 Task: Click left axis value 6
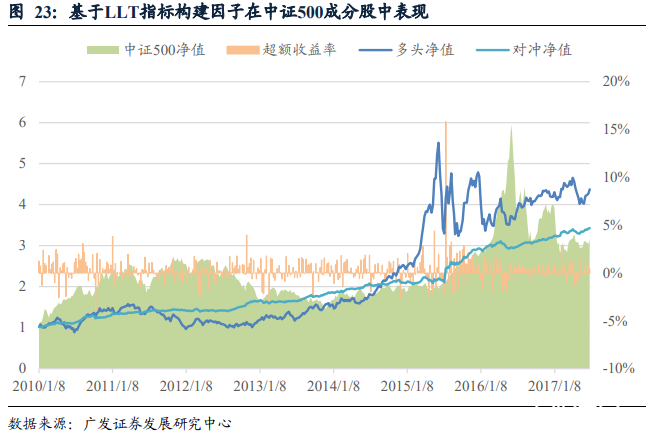pos(22,122)
